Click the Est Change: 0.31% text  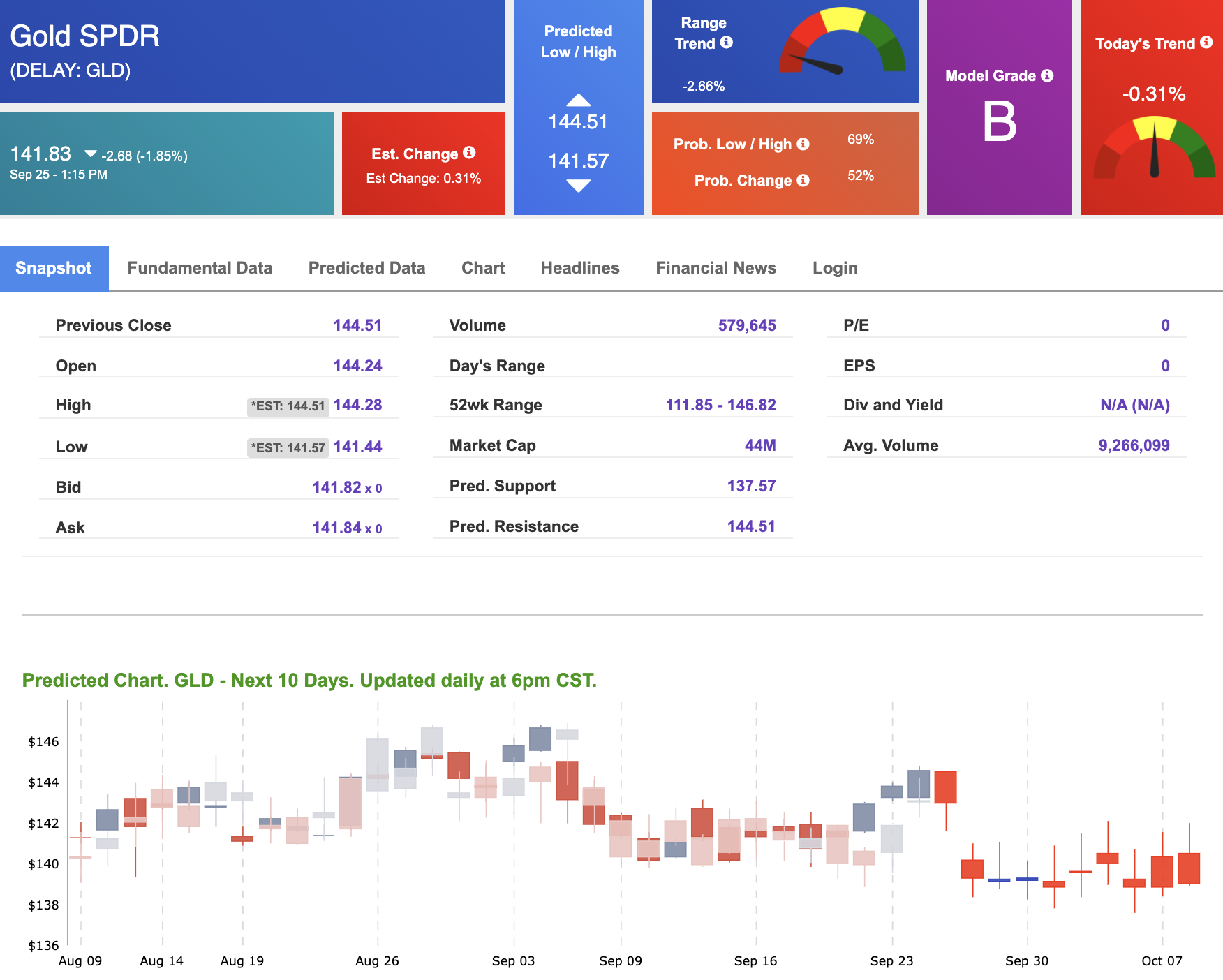pos(424,179)
